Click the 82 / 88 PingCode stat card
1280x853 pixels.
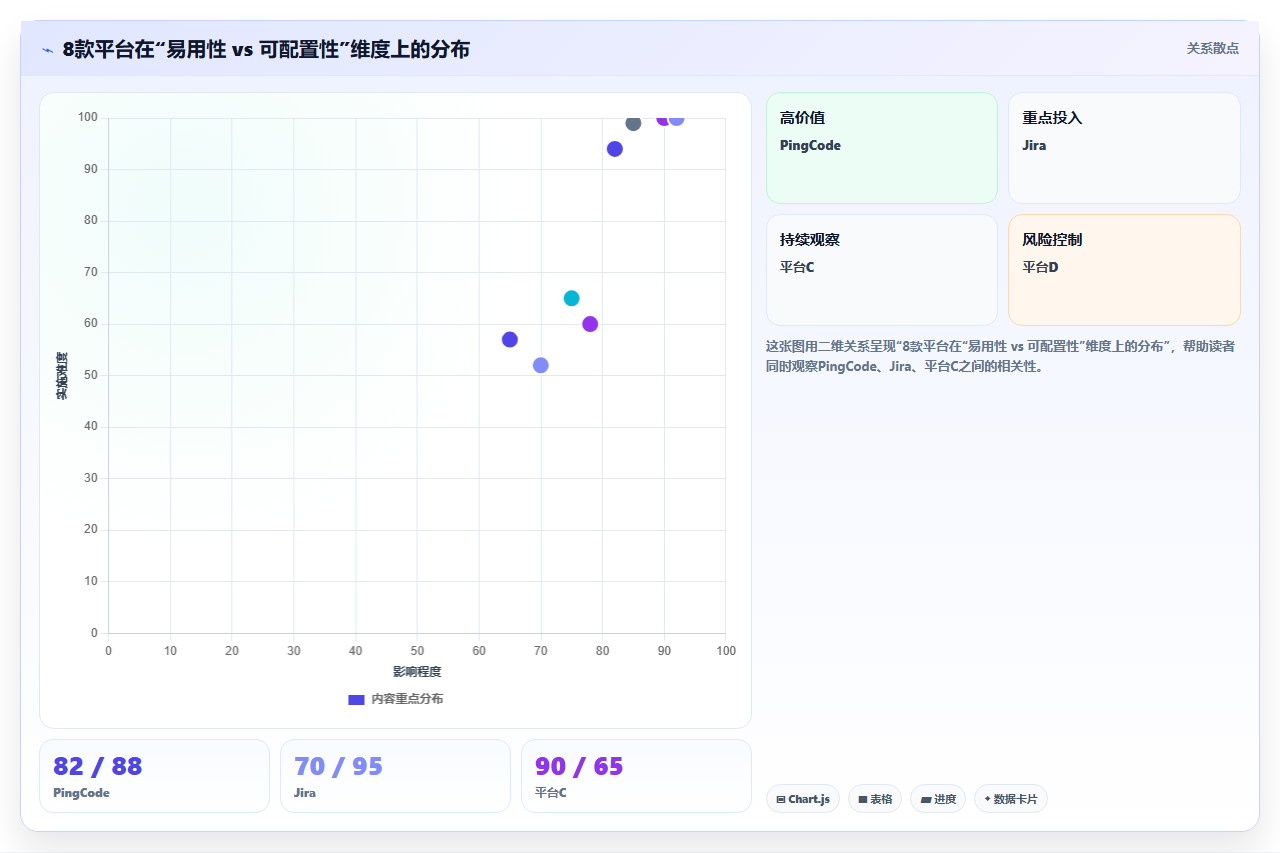pyautogui.click(x=154, y=776)
